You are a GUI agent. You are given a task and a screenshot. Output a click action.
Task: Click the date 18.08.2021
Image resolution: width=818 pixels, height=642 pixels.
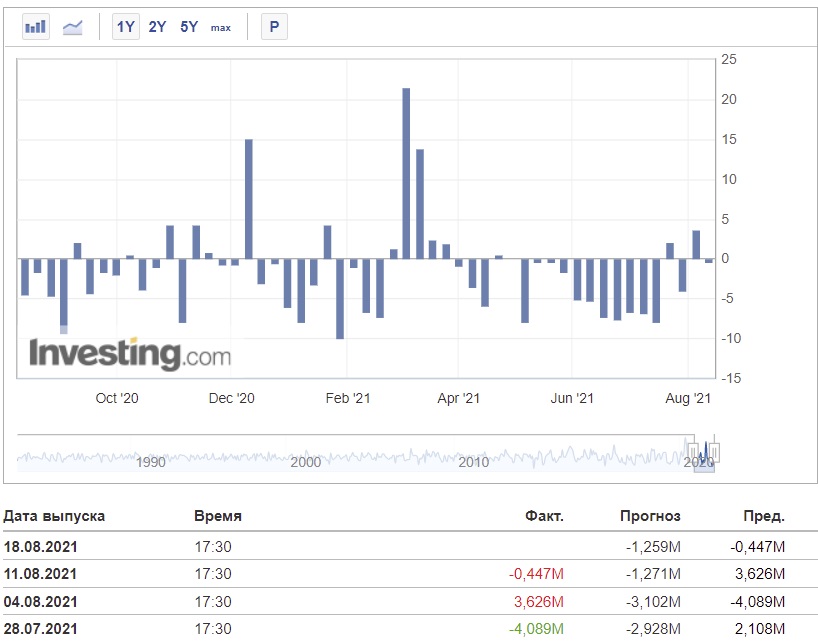(x=40, y=547)
